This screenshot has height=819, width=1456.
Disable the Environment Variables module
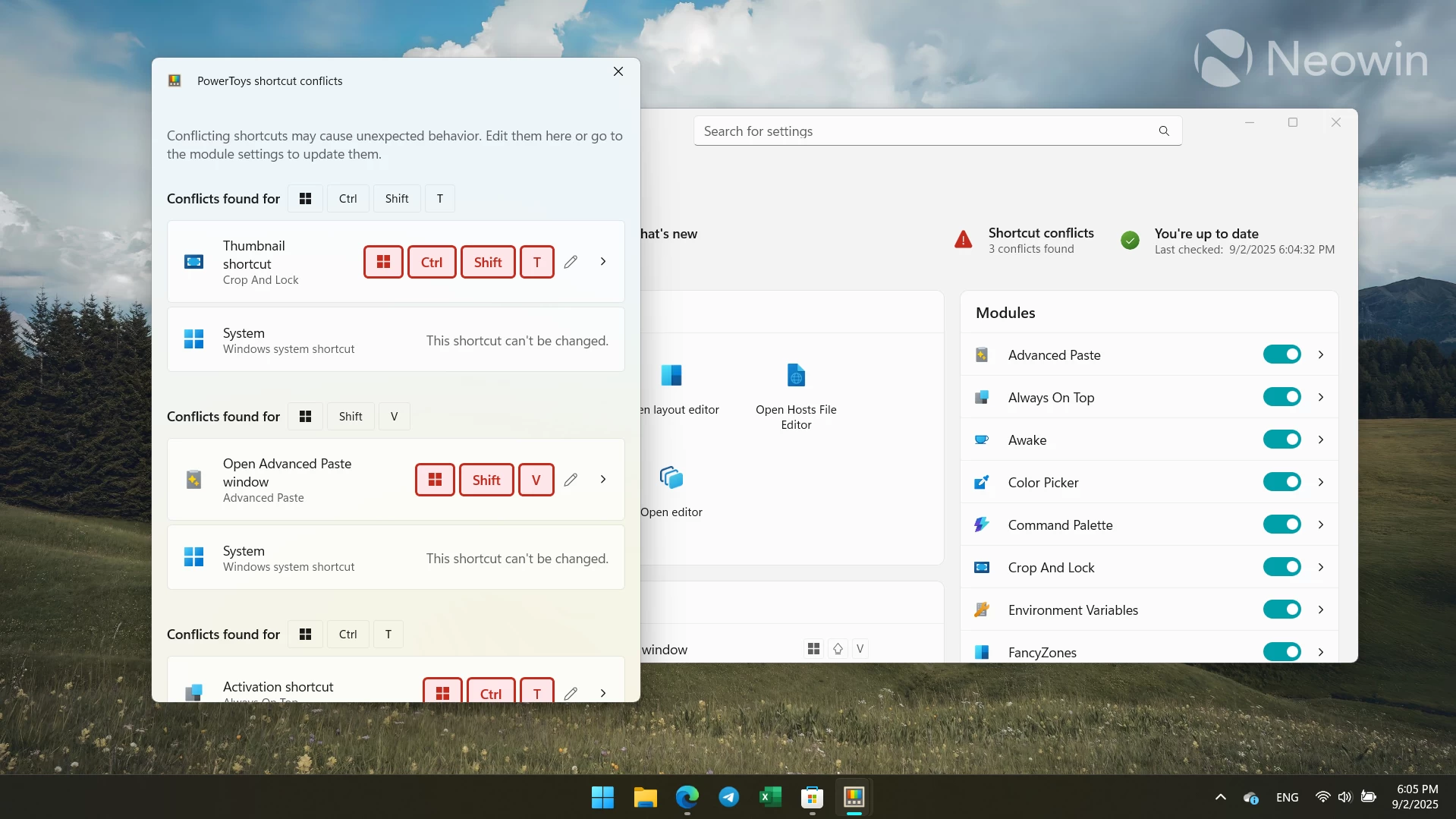point(1281,610)
